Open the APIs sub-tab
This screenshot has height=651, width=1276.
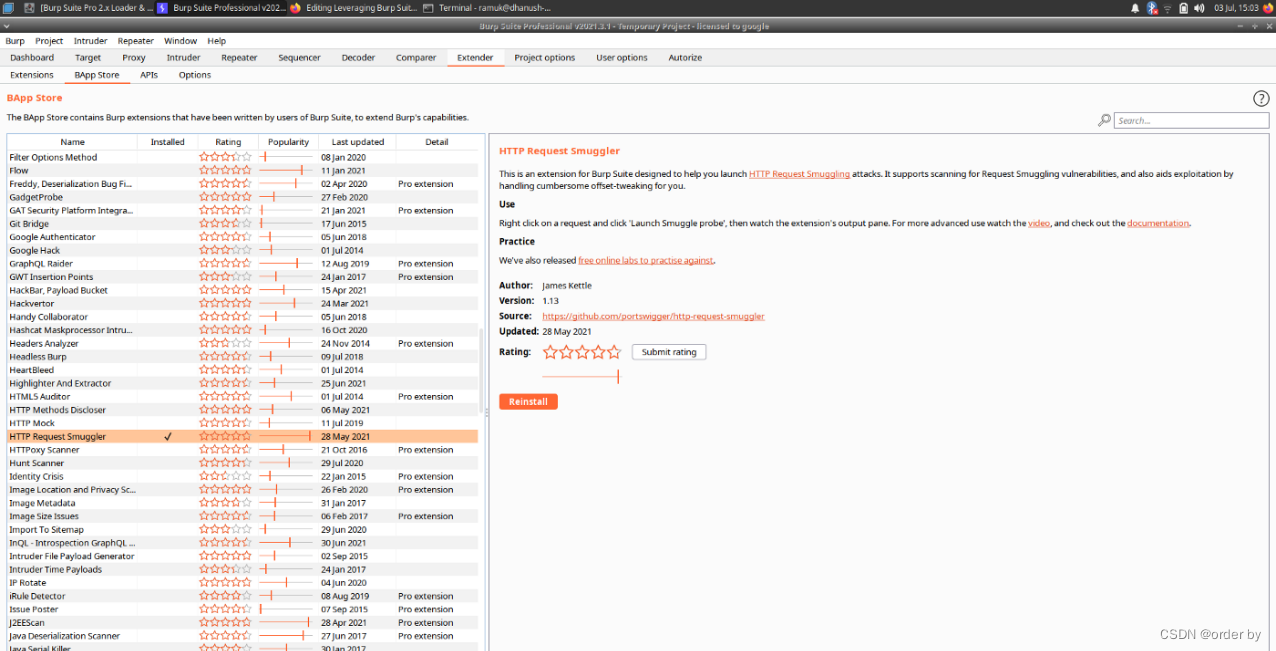[x=149, y=75]
